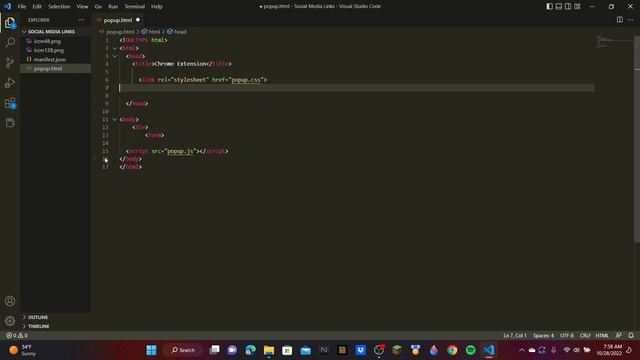Click the UTF-8 encoding status item
Image resolution: width=640 pixels, height=360 pixels.
click(x=567, y=335)
